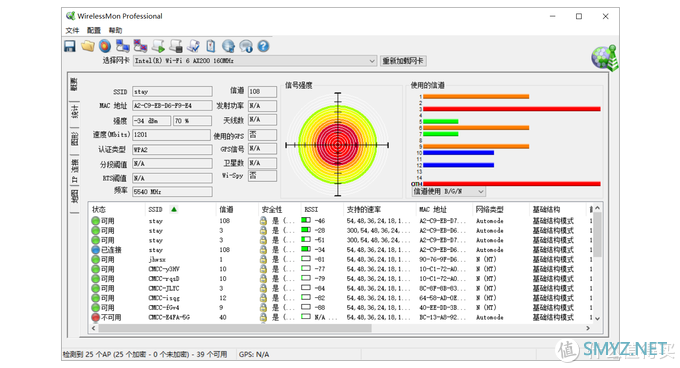The width and height of the screenshot is (680, 368).
Task: Click the connected computers toolbar icon
Action: click(x=123, y=46)
